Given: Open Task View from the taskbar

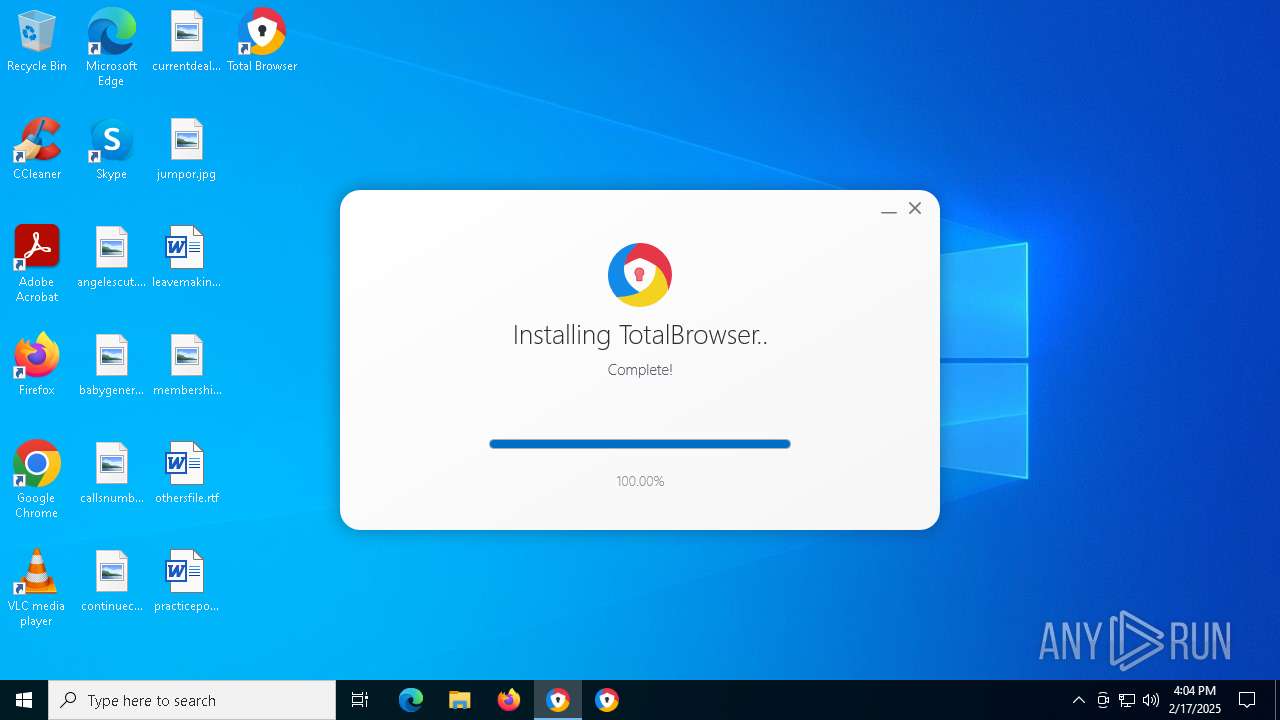Looking at the screenshot, I should tap(360, 700).
